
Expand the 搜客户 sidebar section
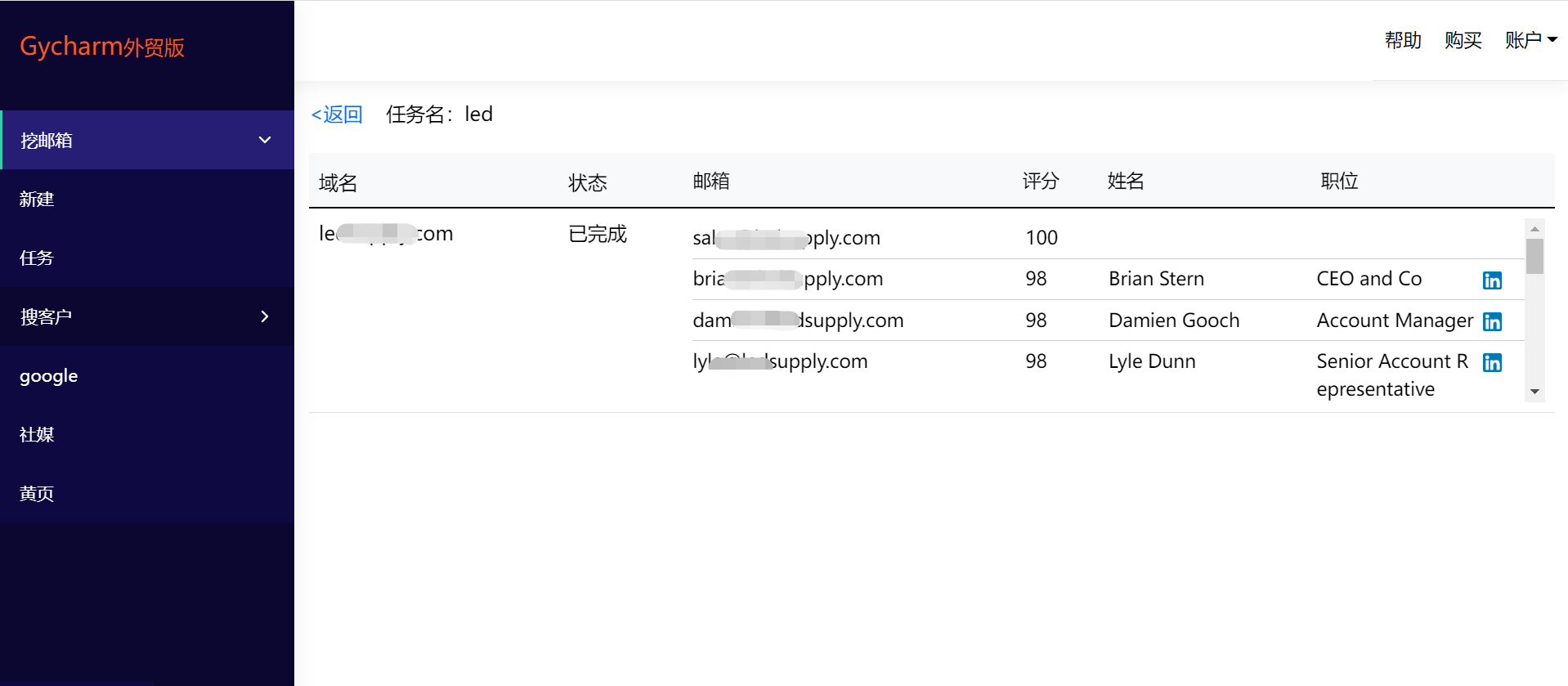click(147, 316)
